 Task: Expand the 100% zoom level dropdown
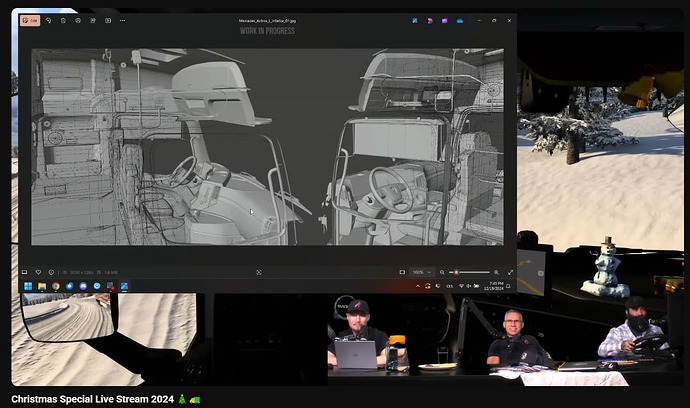point(422,272)
